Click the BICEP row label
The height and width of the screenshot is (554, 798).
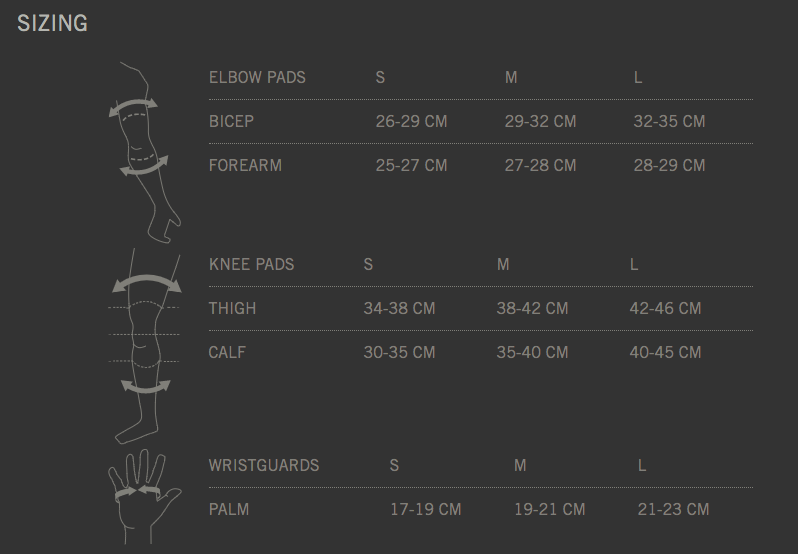(231, 121)
